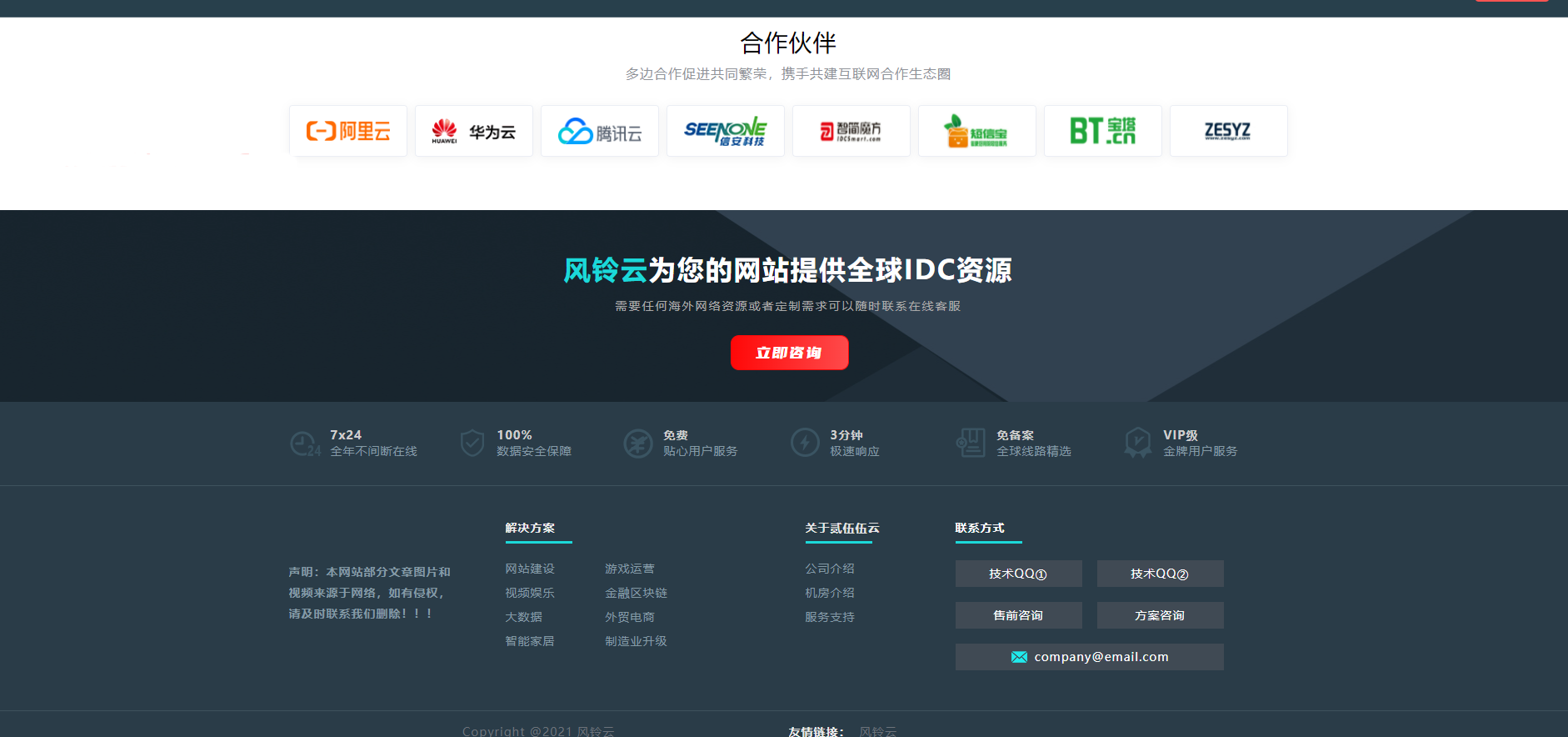Click the 合作伙伴 section title
Image resolution: width=1568 pixels, height=737 pixels.
(788, 43)
